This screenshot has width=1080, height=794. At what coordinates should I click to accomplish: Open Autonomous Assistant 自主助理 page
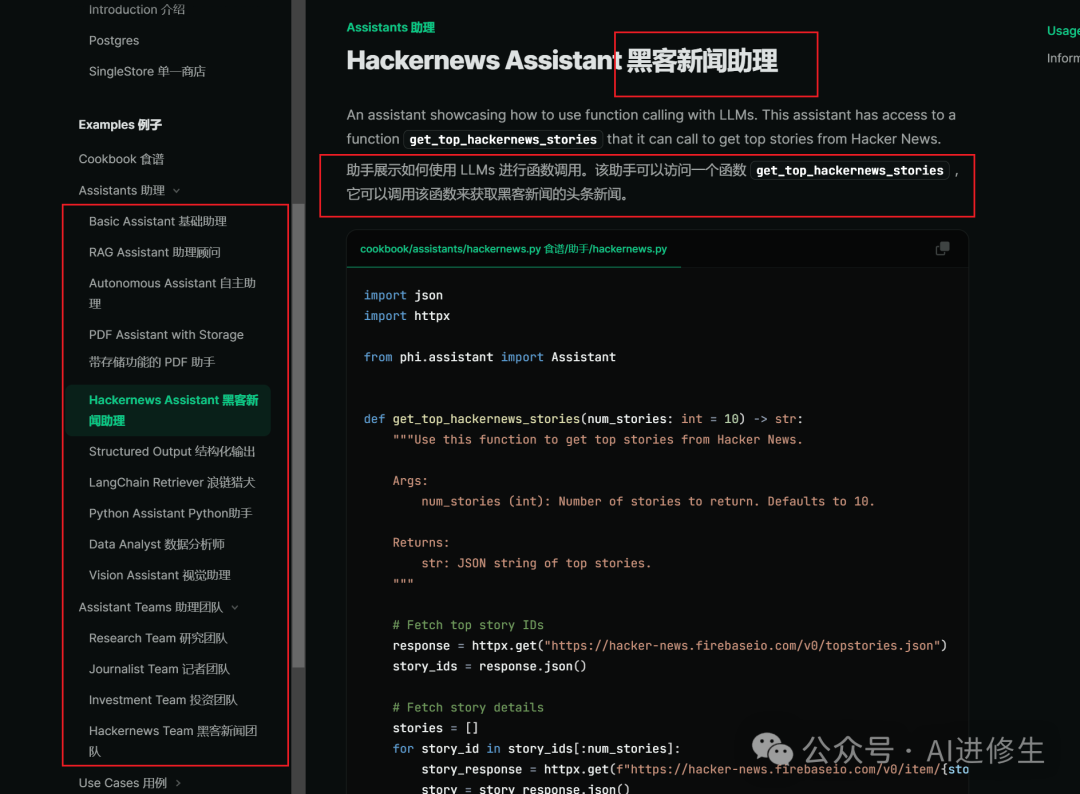(x=172, y=293)
